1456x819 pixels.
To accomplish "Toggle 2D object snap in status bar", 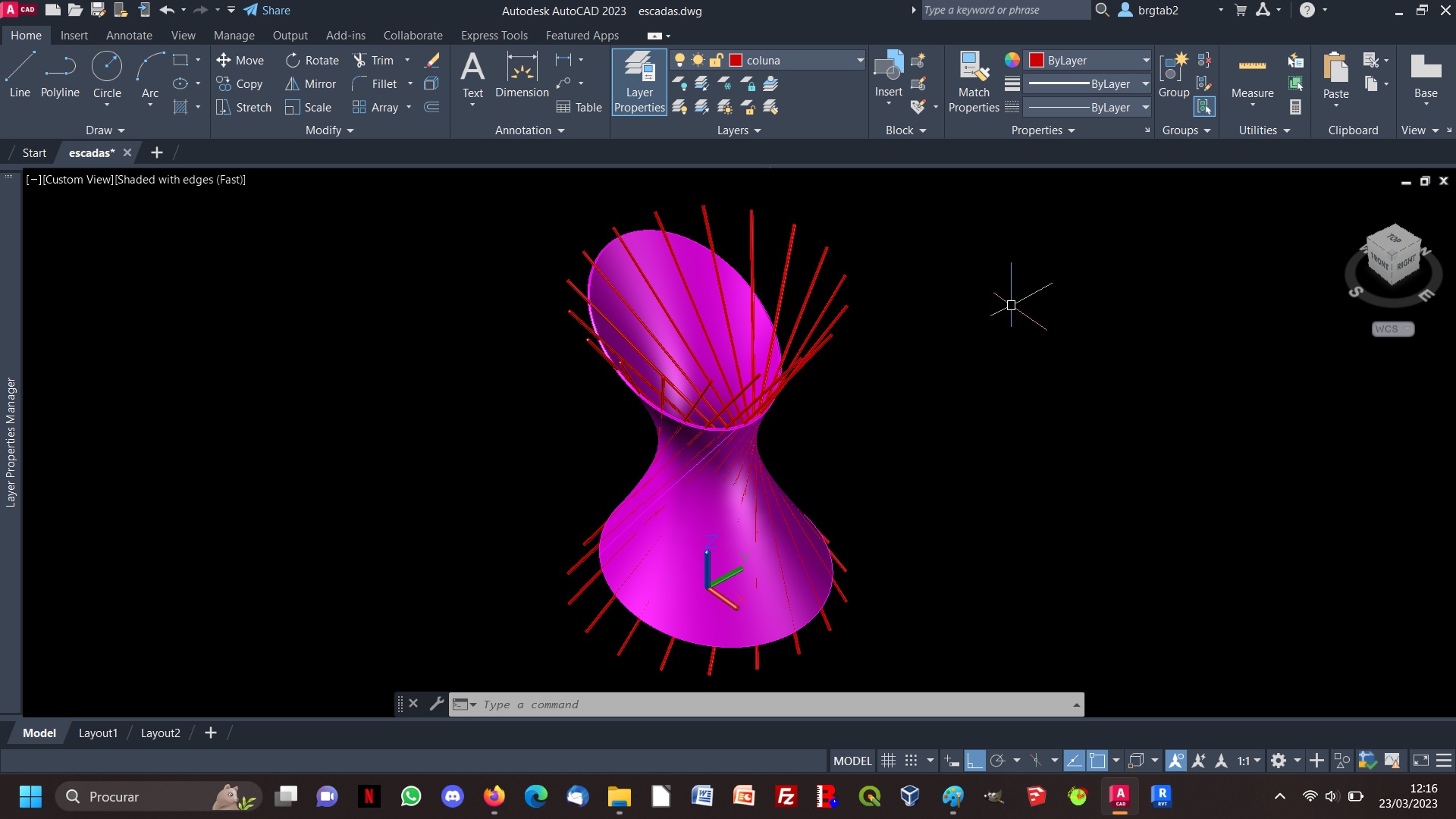I will 1097,761.
